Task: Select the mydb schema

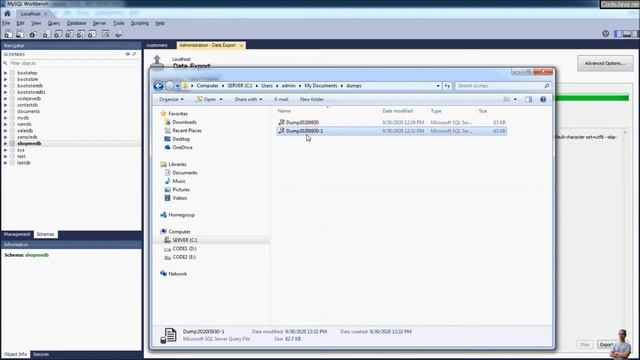Action: click(x=23, y=118)
